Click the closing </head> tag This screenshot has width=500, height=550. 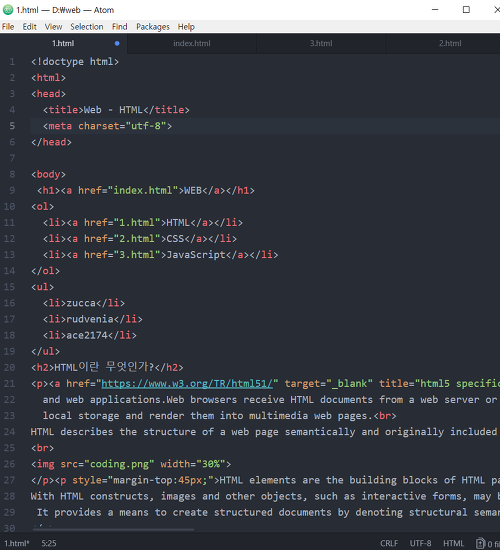[x=51, y=142]
